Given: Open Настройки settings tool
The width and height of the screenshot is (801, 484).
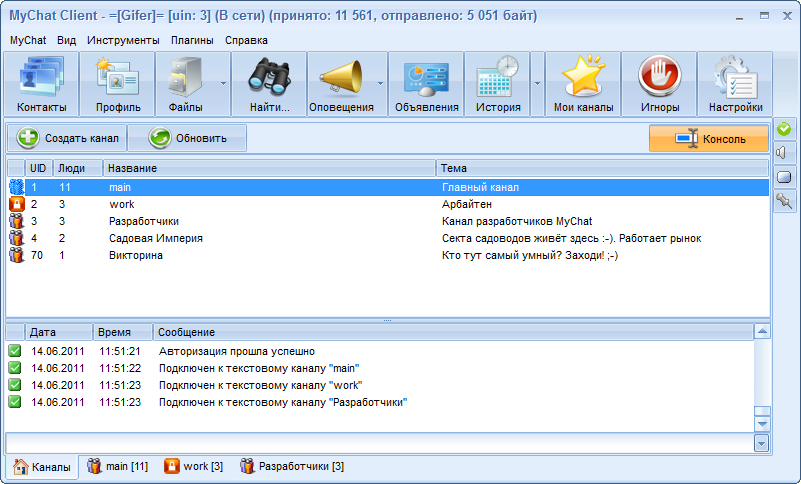Looking at the screenshot, I should (735, 84).
